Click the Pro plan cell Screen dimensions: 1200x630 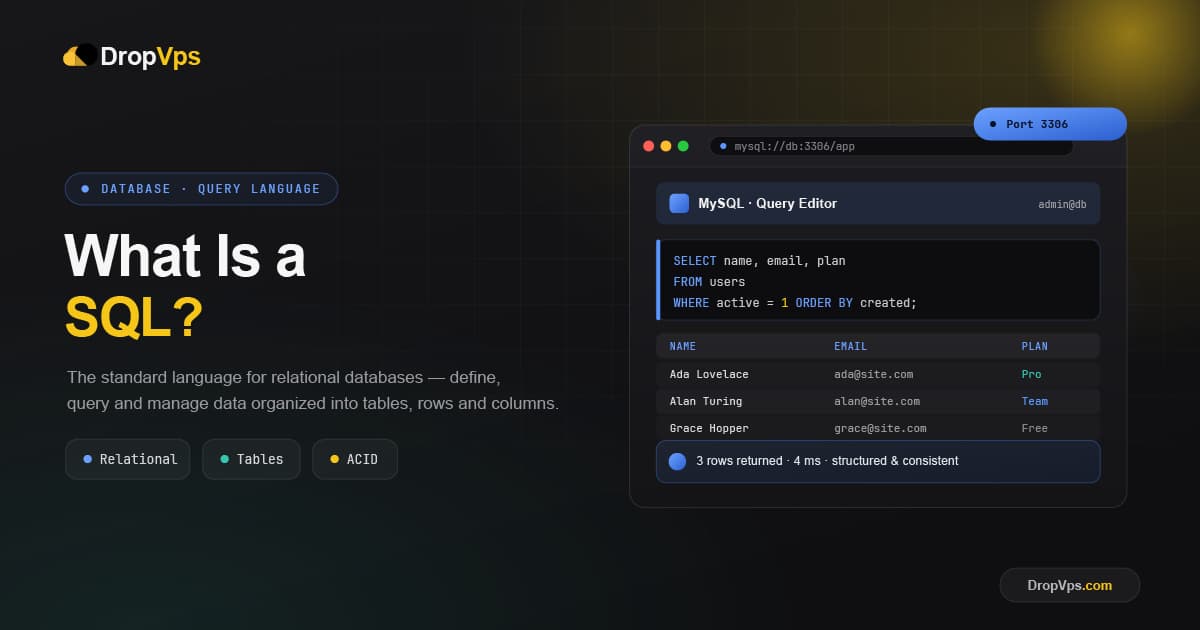click(1031, 374)
